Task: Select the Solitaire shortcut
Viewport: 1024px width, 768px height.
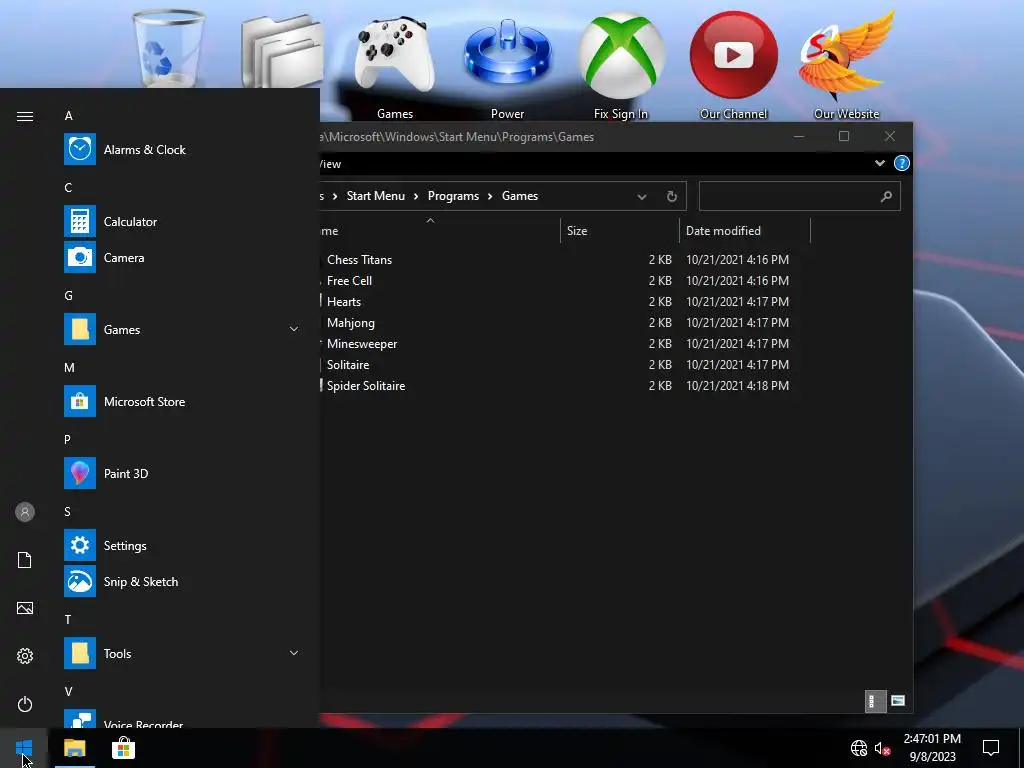Action: 347,364
